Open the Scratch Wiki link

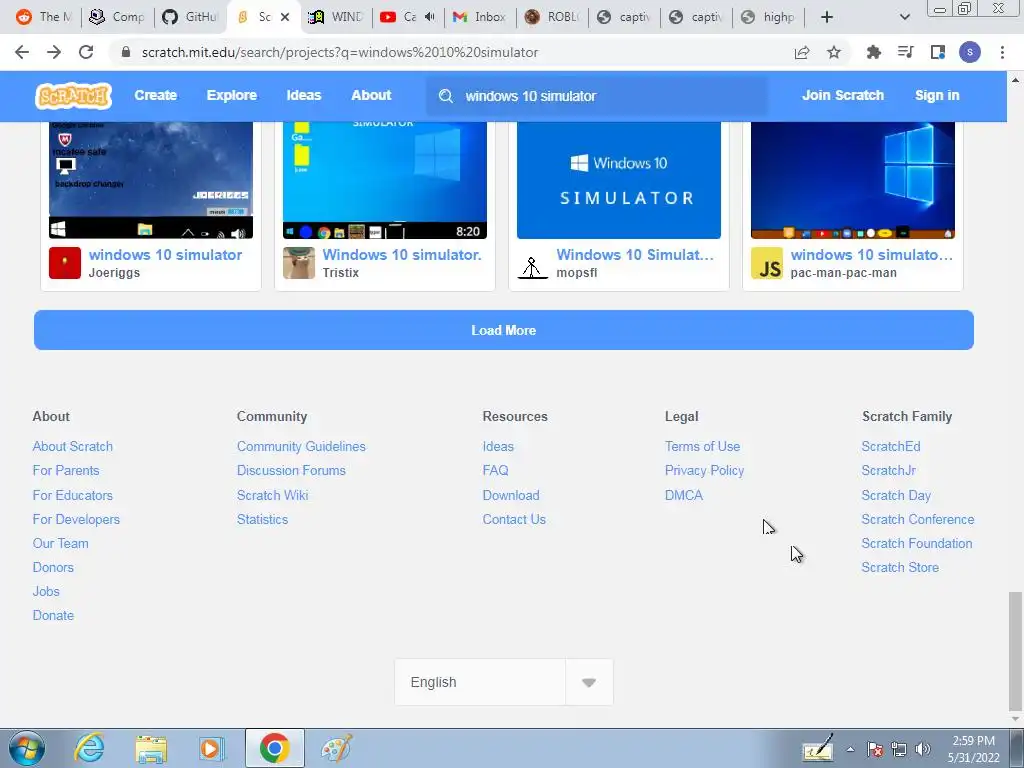coord(272,495)
